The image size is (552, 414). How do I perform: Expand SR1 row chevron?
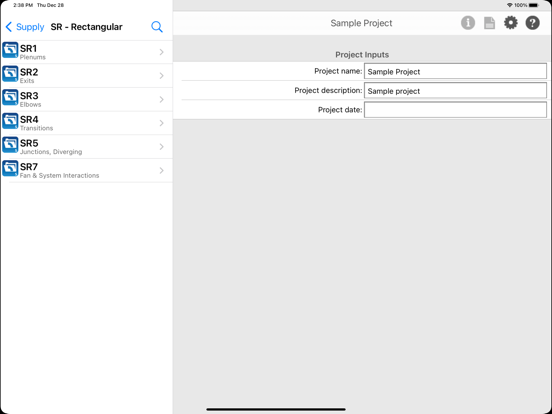click(x=162, y=52)
